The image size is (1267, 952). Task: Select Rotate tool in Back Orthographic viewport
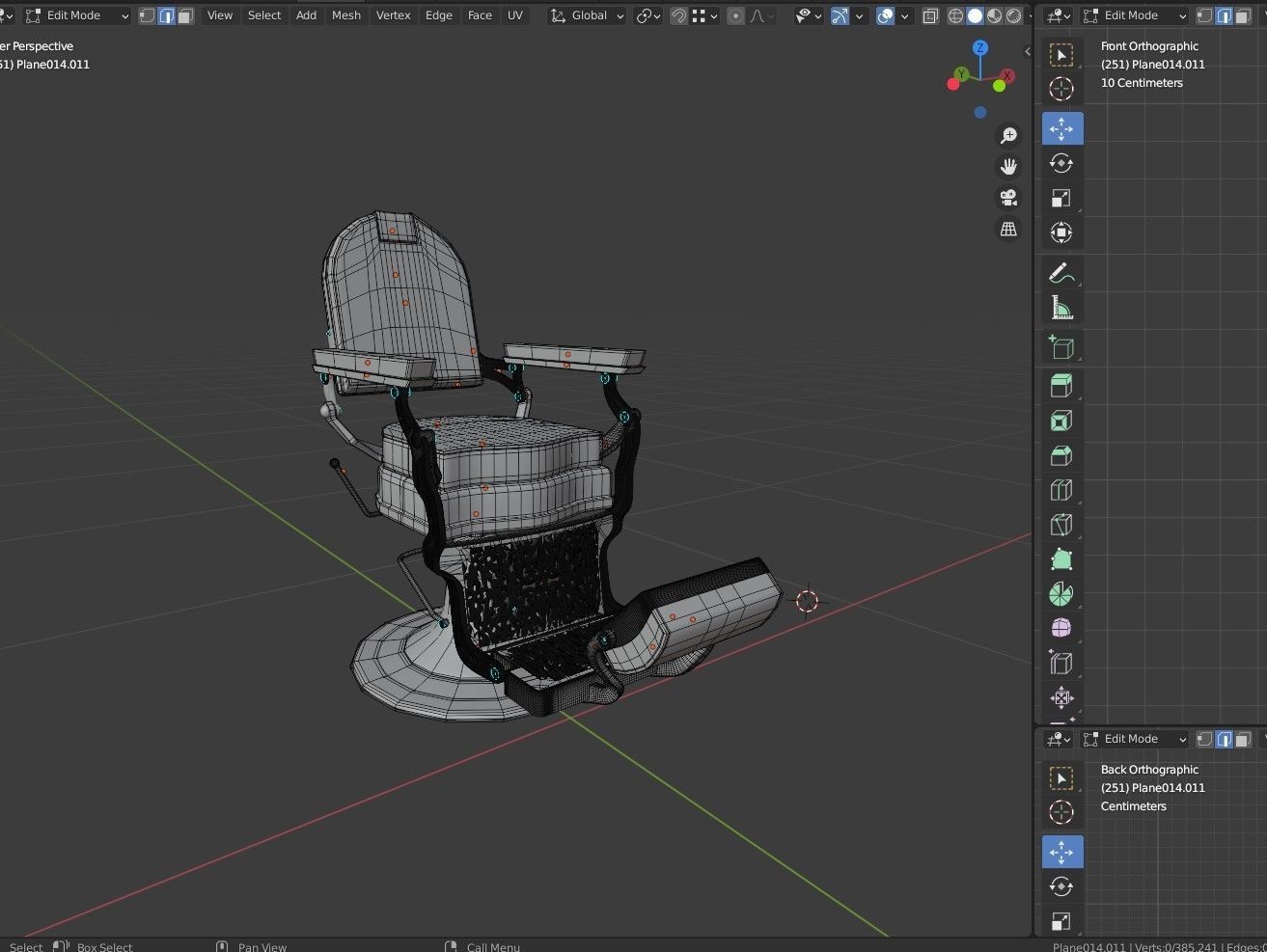pos(1061,886)
